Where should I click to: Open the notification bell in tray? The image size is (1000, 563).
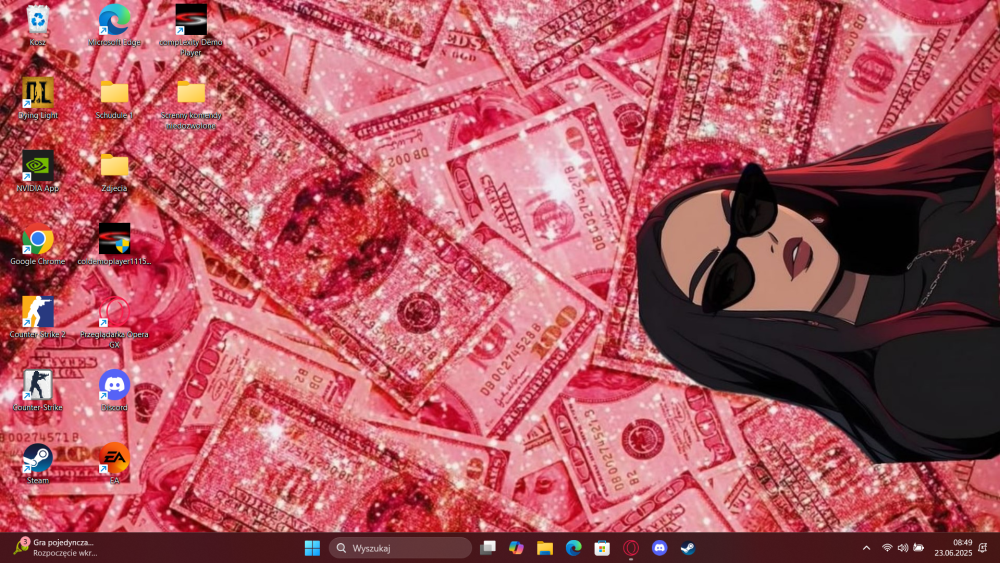click(x=983, y=548)
